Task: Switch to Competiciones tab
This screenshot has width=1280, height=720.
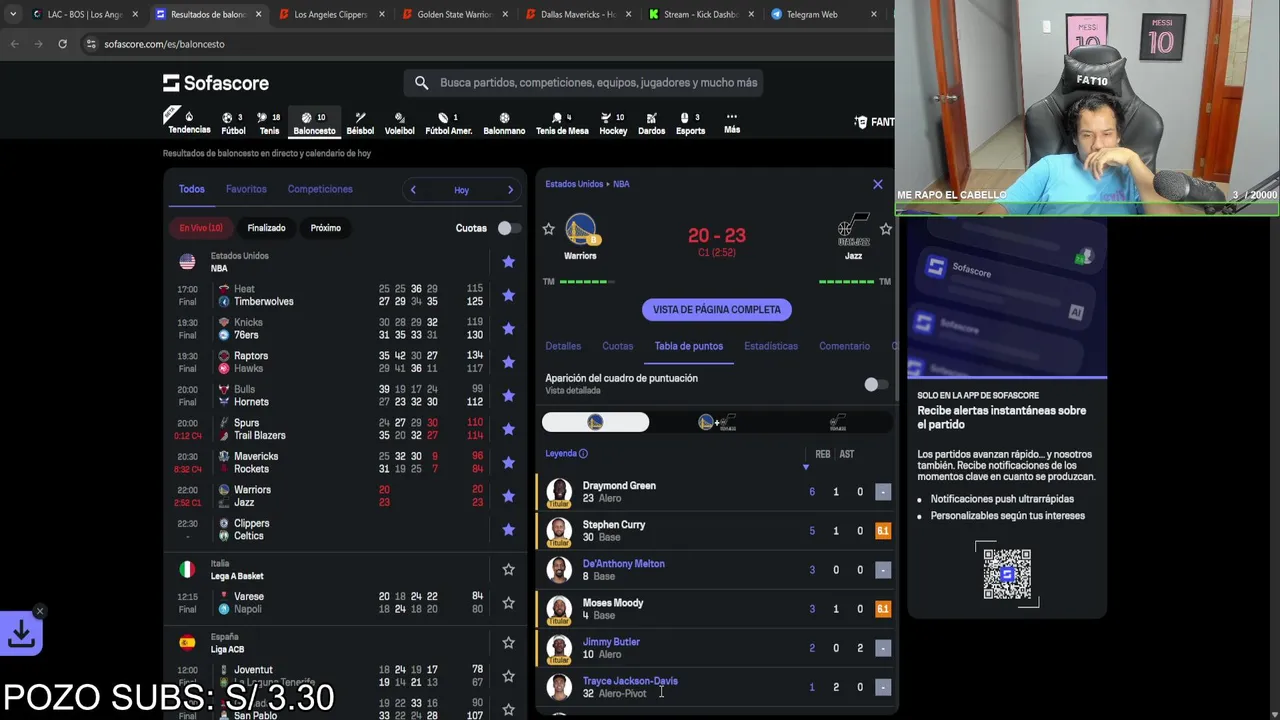Action: click(320, 189)
